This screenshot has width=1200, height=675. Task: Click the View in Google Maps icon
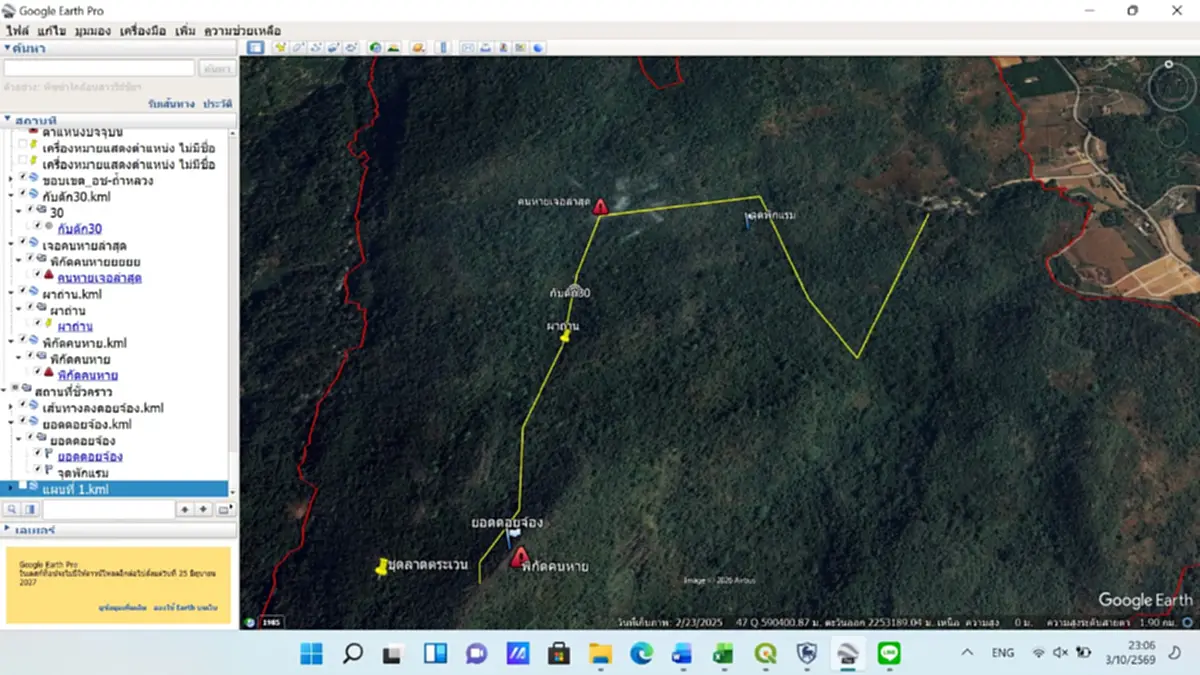(x=520, y=47)
